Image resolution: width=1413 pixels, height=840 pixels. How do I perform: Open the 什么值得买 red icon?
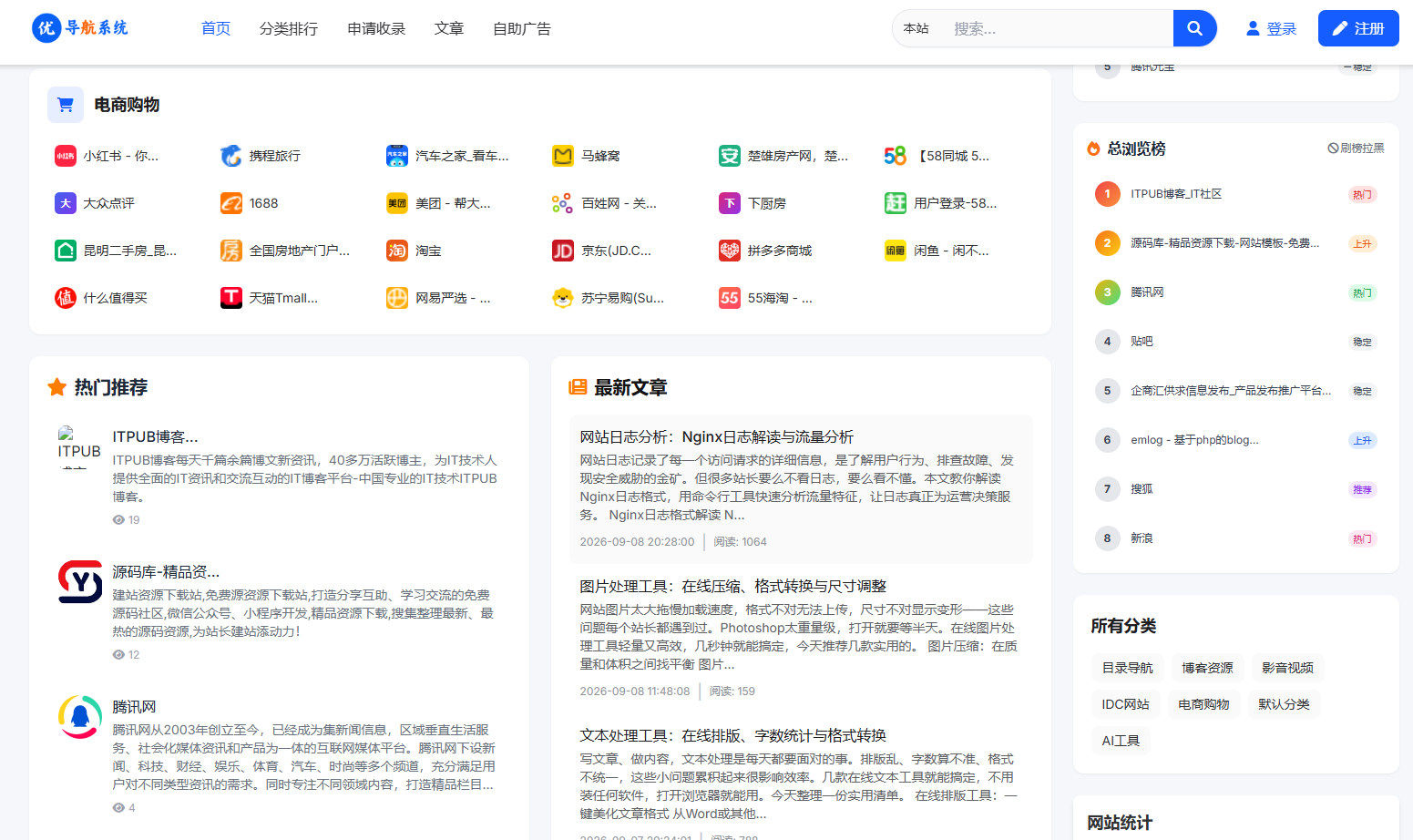66,298
